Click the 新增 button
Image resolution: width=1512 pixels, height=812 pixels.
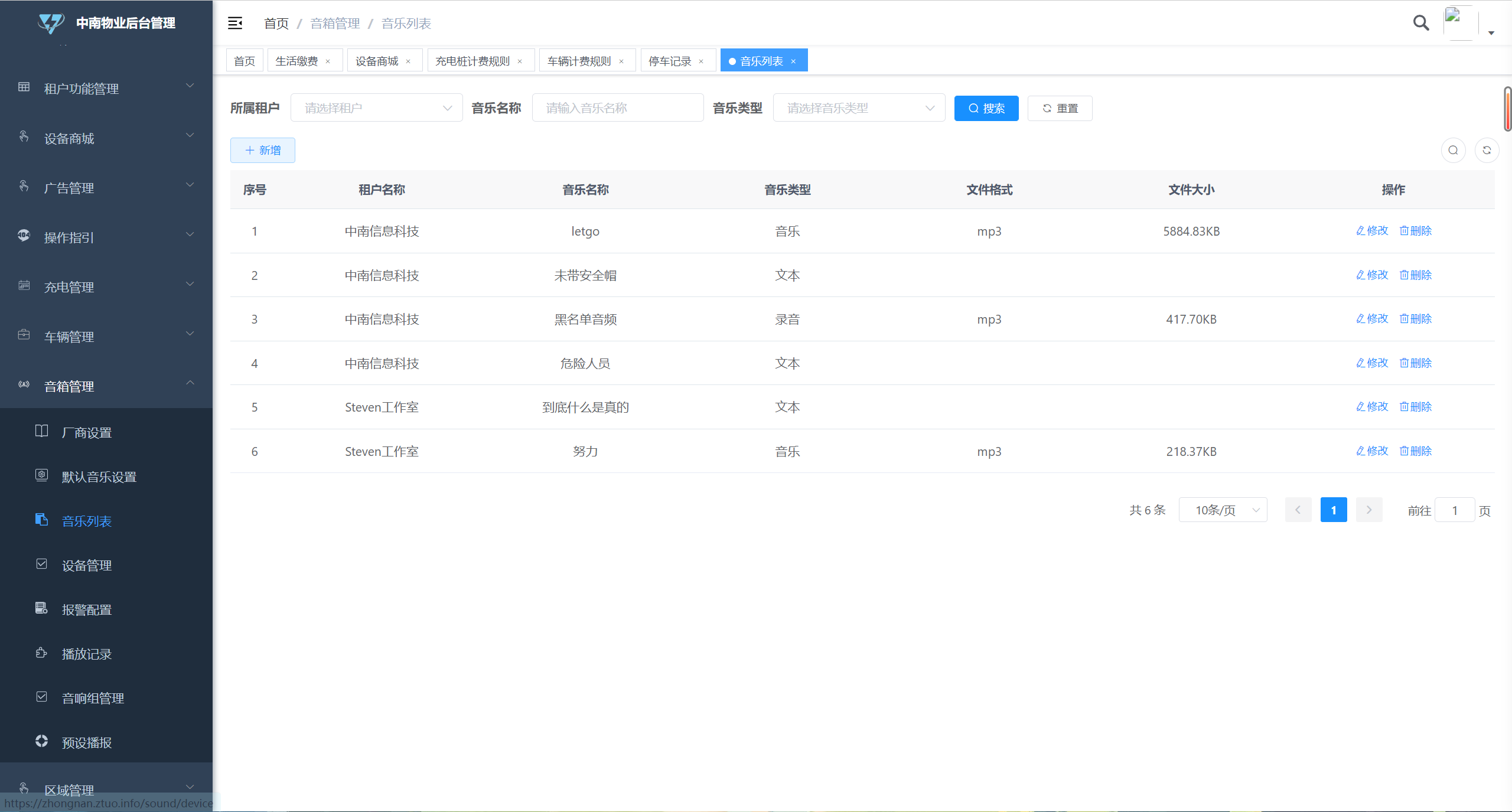coord(262,150)
